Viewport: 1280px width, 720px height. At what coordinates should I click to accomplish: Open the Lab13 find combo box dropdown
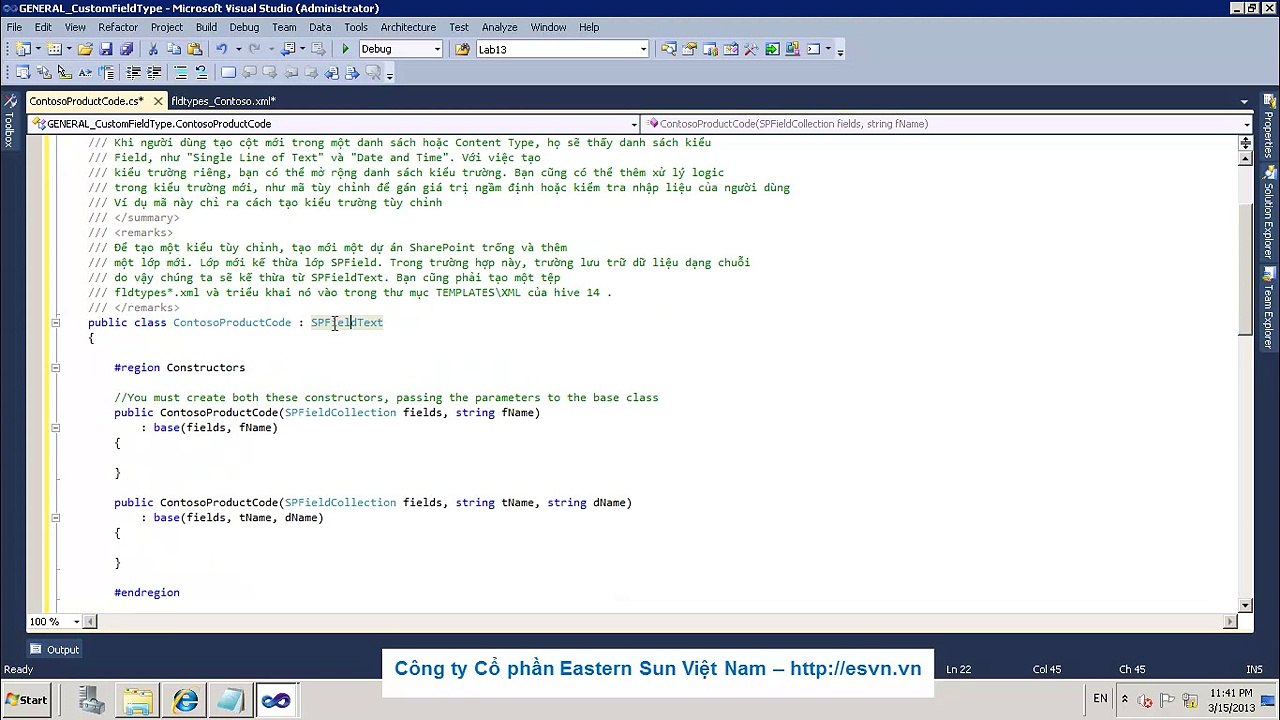[x=643, y=49]
